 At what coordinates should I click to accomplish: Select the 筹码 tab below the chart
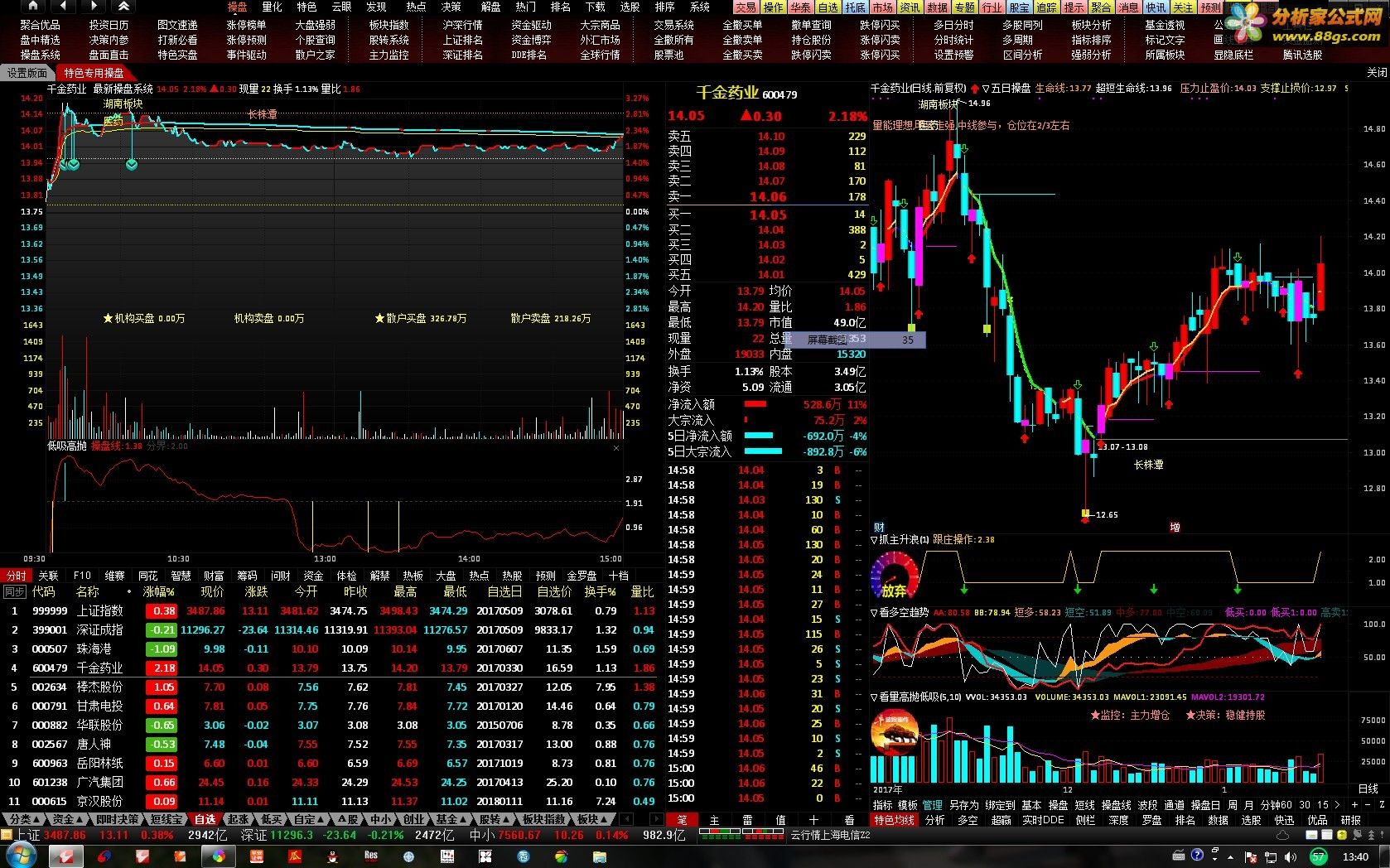coord(247,576)
